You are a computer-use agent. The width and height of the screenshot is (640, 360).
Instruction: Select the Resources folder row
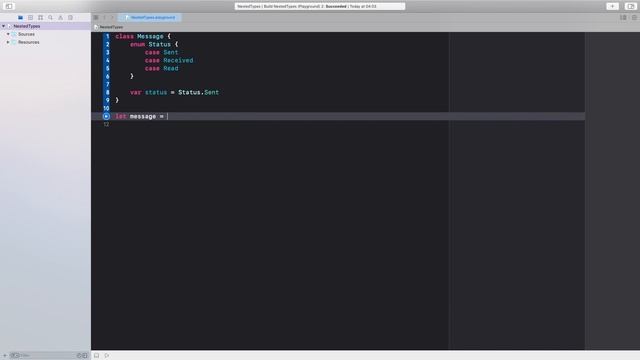point(45,42)
